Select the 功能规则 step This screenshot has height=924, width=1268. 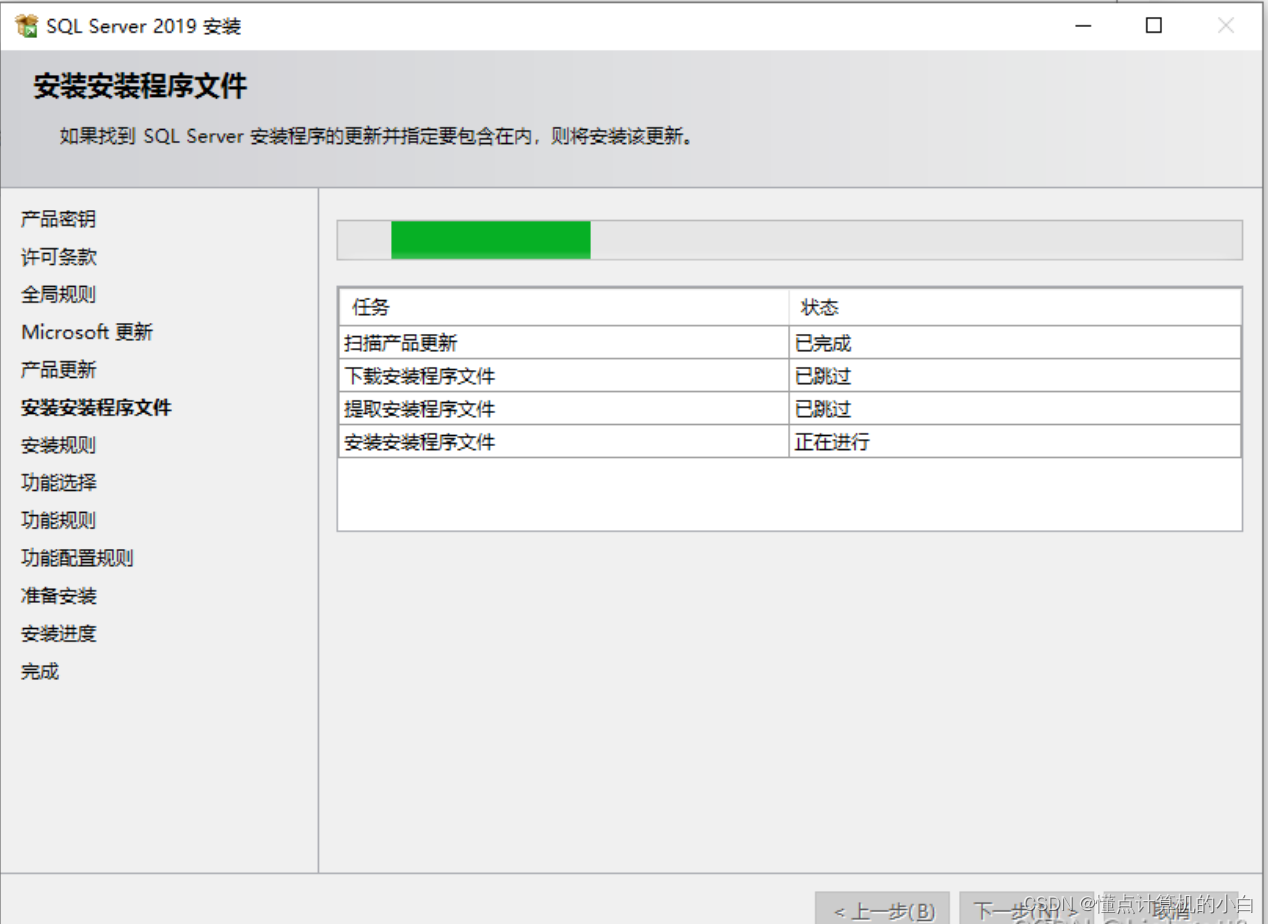coord(59,521)
